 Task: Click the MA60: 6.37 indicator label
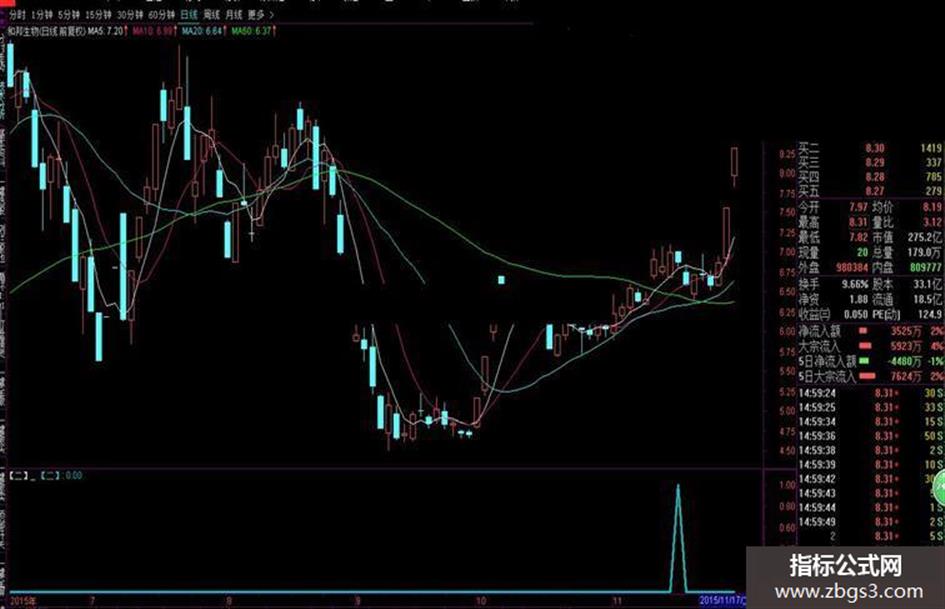(x=253, y=31)
